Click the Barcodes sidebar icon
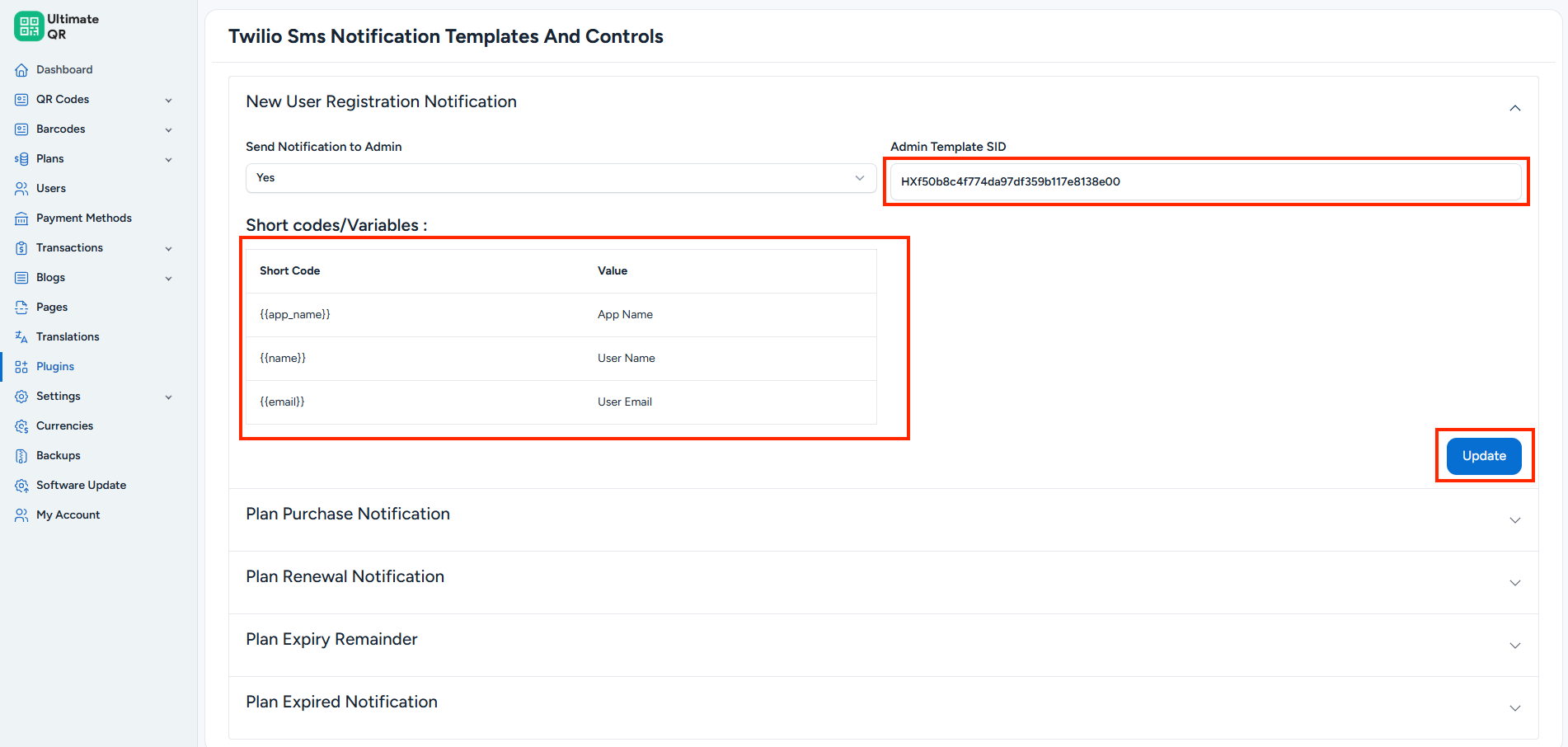 click(21, 129)
